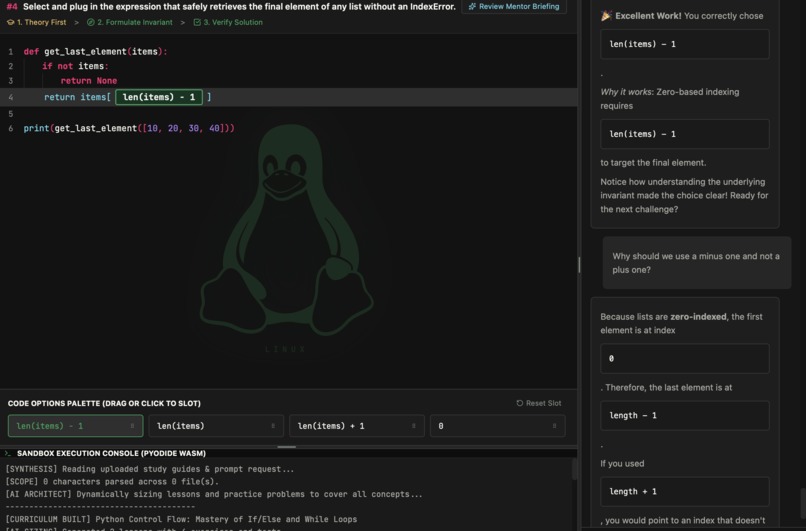Click the drag grip on the len(items) option

pos(273,426)
